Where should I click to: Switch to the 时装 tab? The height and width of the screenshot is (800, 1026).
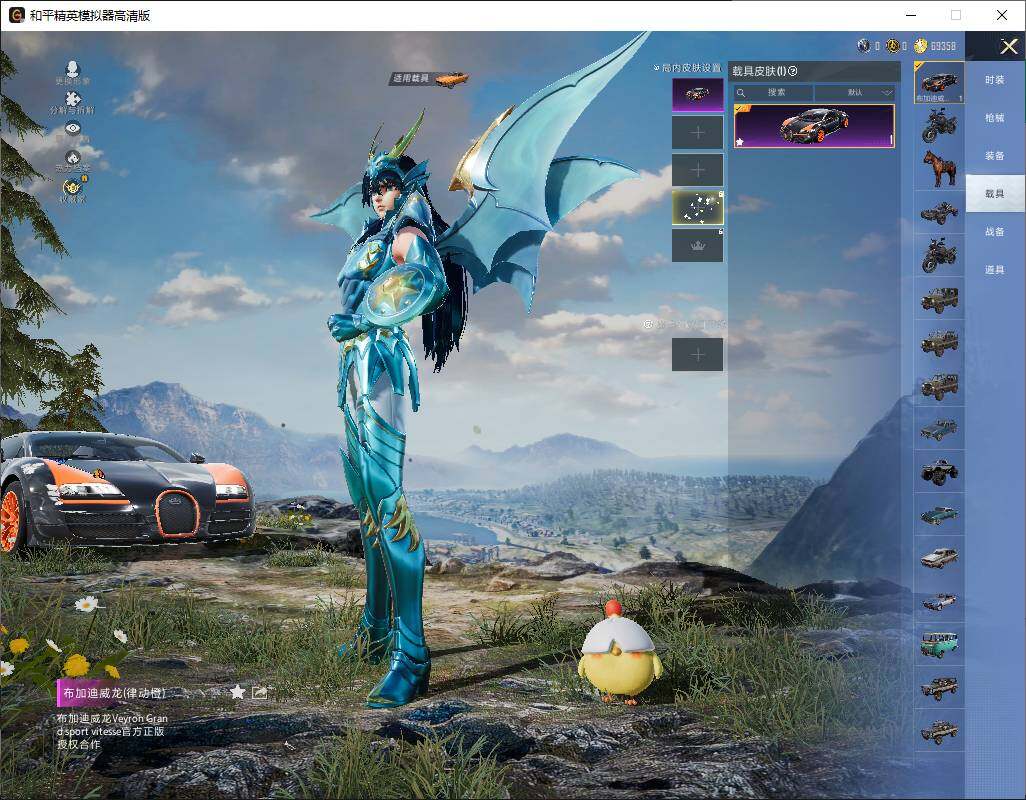click(994, 80)
